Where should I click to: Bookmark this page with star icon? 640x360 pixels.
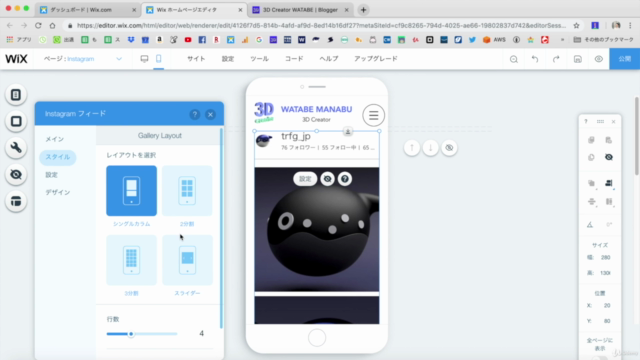pos(576,25)
